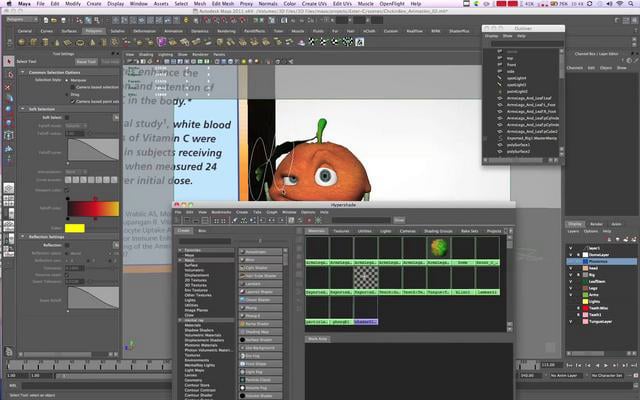This screenshot has width=640, height=400.
Task: Toggle visibility of the Head layer
Action: [x=571, y=268]
